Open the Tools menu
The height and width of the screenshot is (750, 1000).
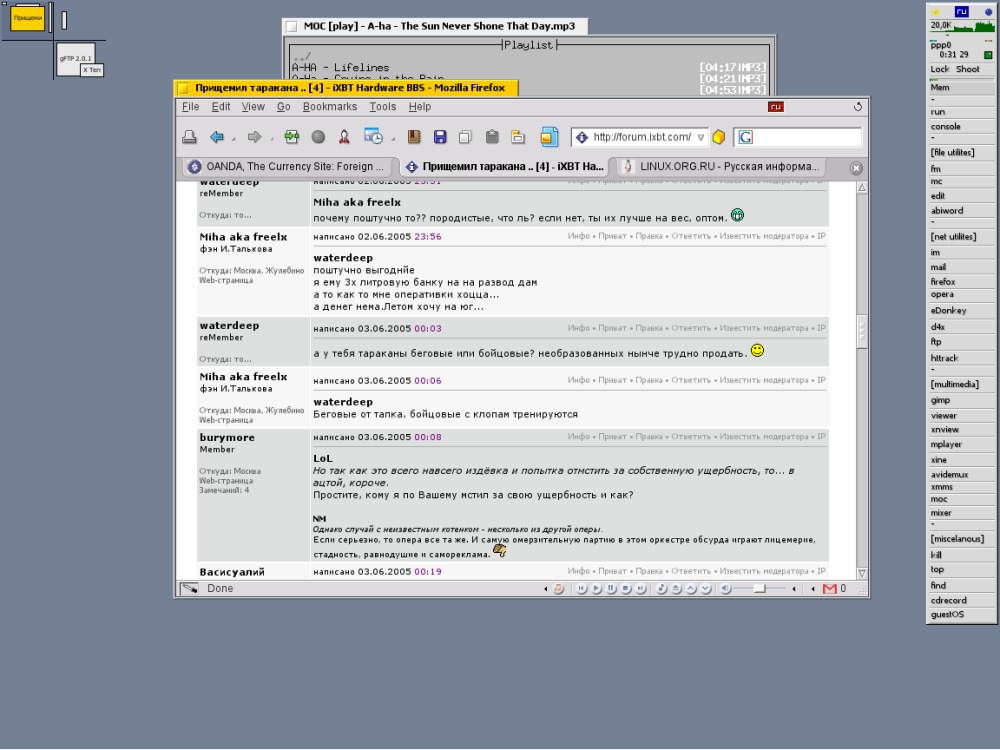coord(383,107)
